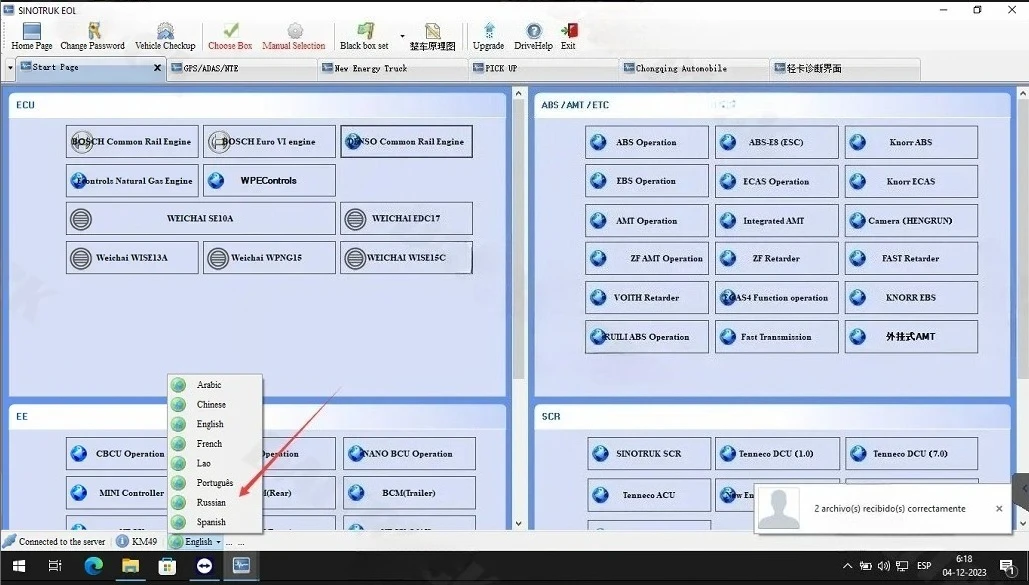Open the Chongqing Automobile tab
The image size is (1029, 585).
(693, 68)
